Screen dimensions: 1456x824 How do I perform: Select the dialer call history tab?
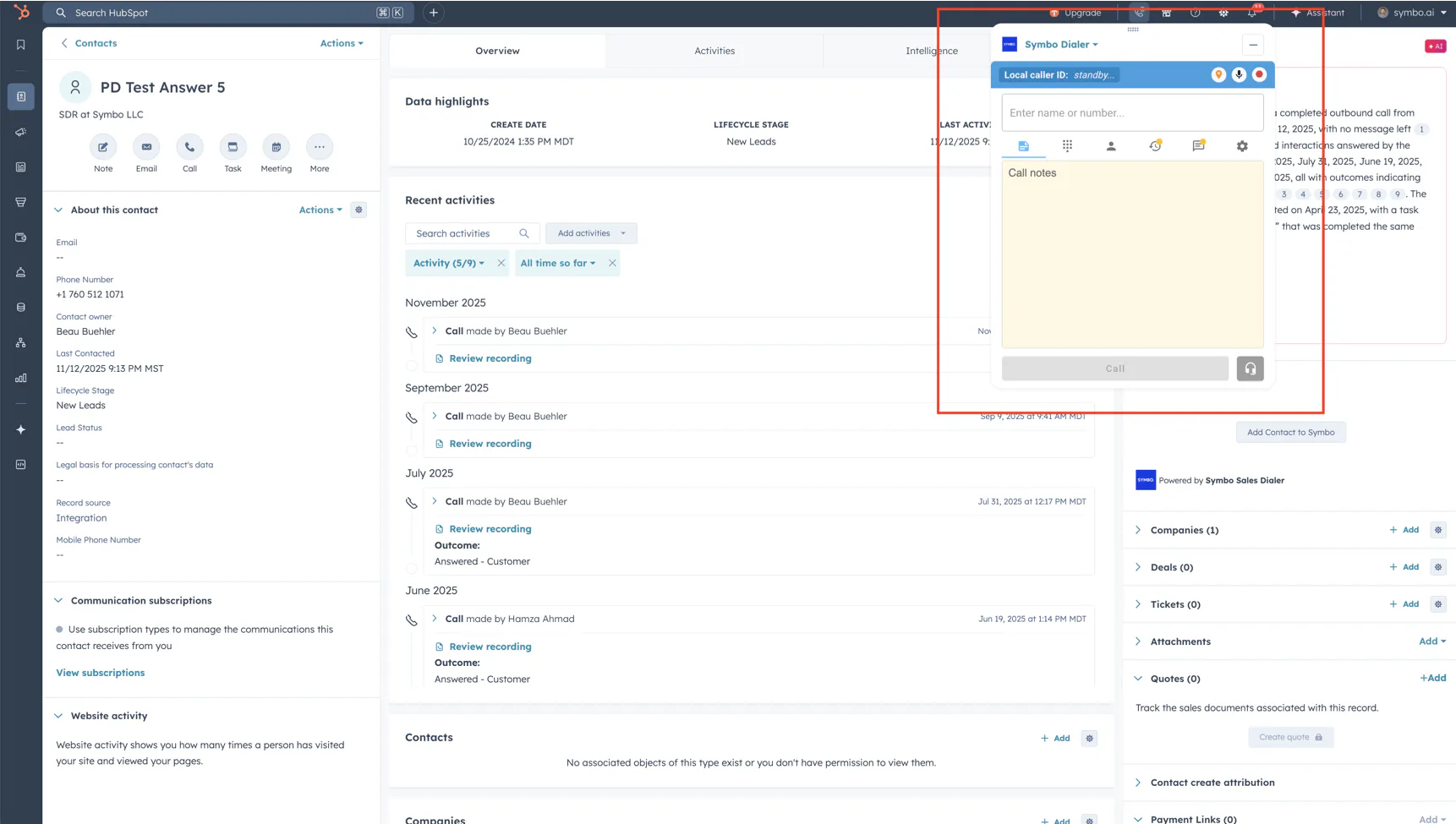1155,146
